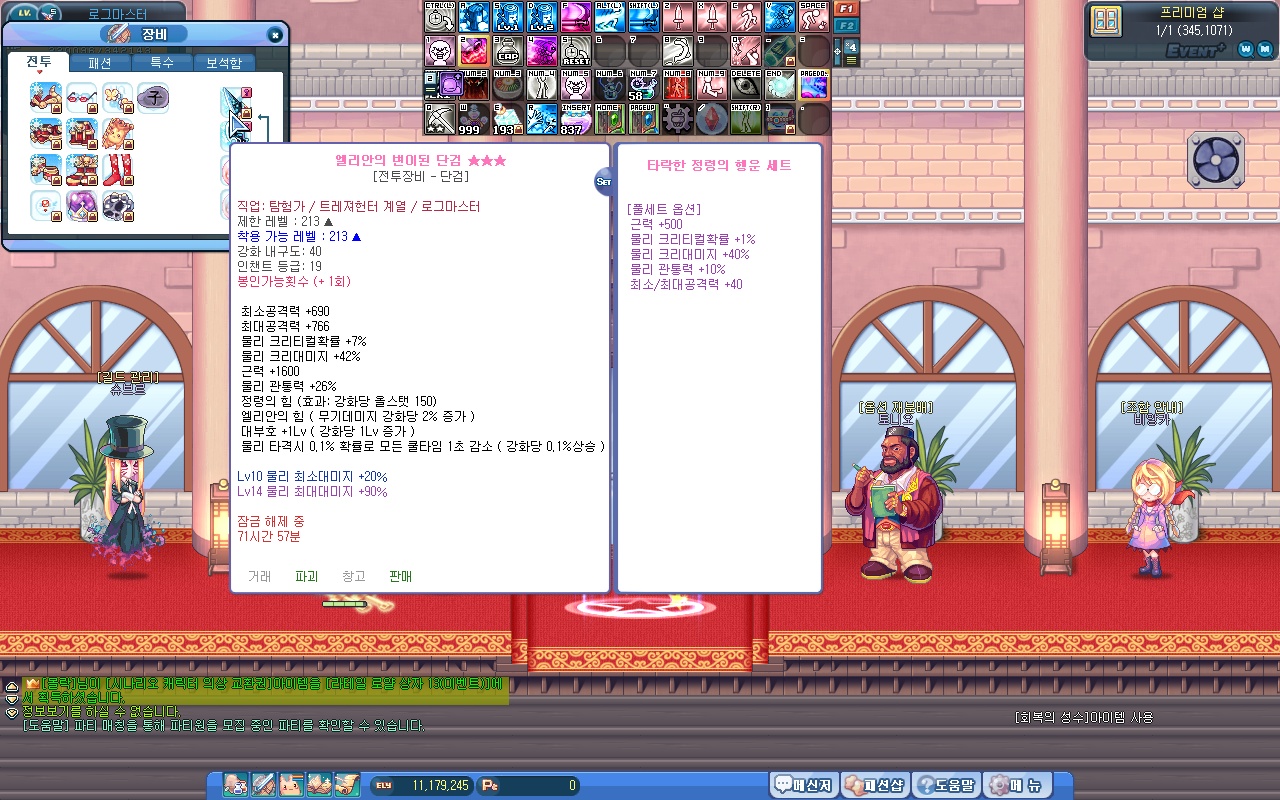Click the skull accessory in equipment window
Image resolution: width=1280 pixels, height=800 pixels.
(x=117, y=206)
